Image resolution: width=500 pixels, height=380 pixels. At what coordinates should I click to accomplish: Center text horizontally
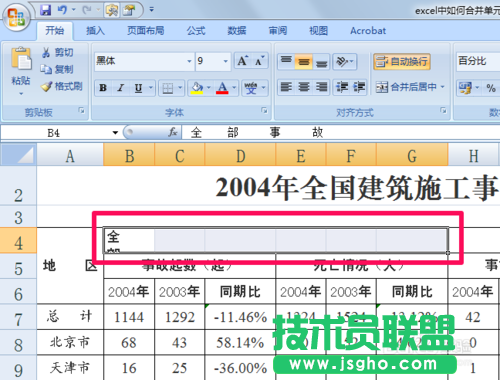click(304, 87)
